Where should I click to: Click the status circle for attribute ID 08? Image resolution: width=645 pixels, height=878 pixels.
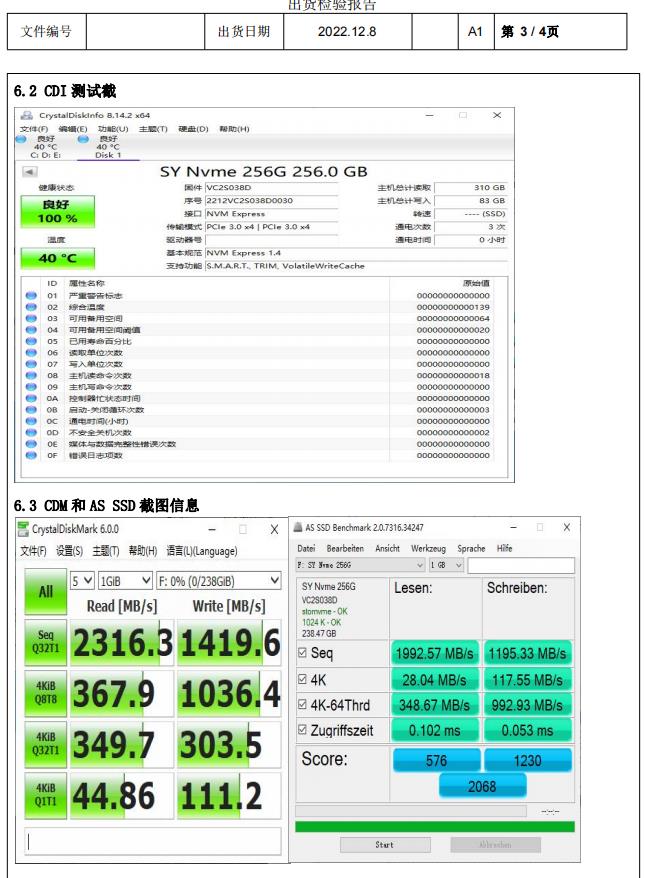click(x=31, y=375)
